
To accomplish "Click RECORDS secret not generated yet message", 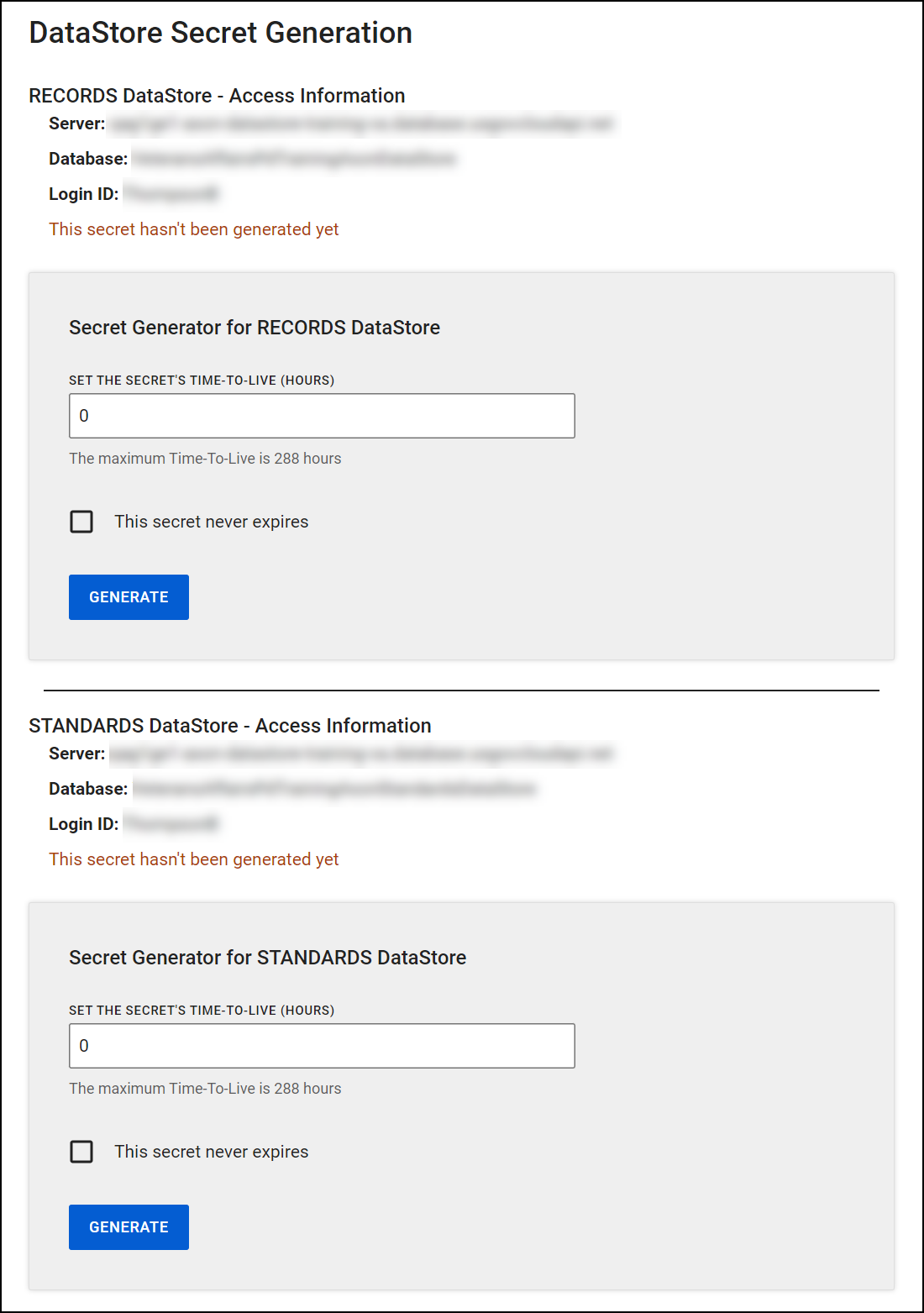I will point(194,229).
